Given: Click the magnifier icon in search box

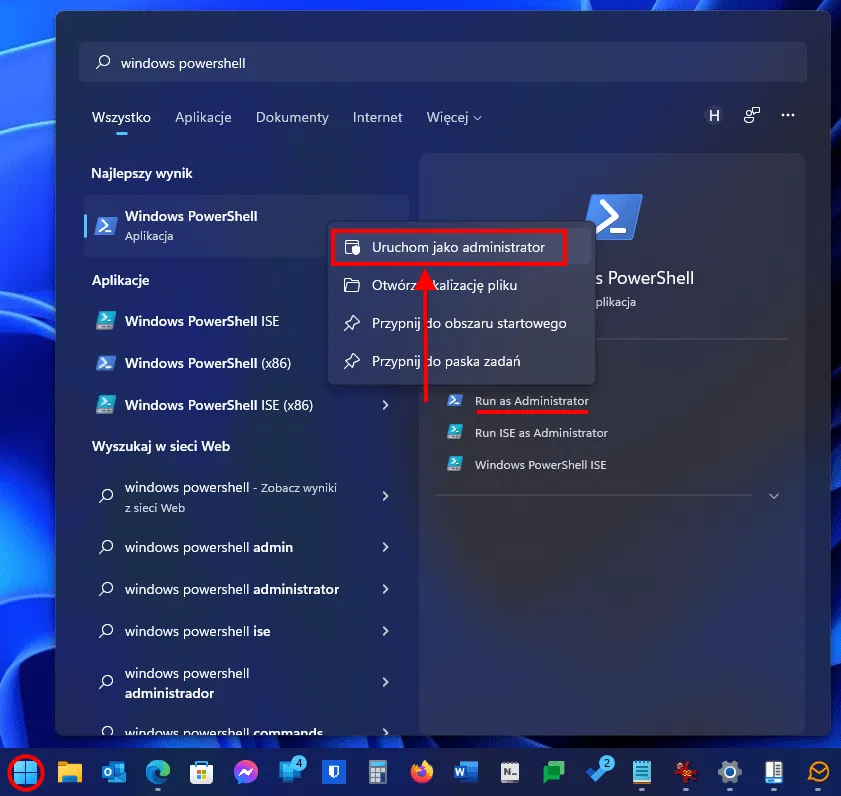Looking at the screenshot, I should [102, 62].
